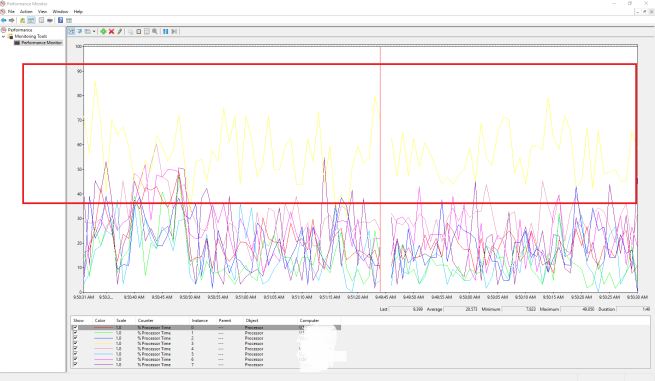Select % Processor Time row for instance 7
Screen dimensions: 655x381
(206, 364)
